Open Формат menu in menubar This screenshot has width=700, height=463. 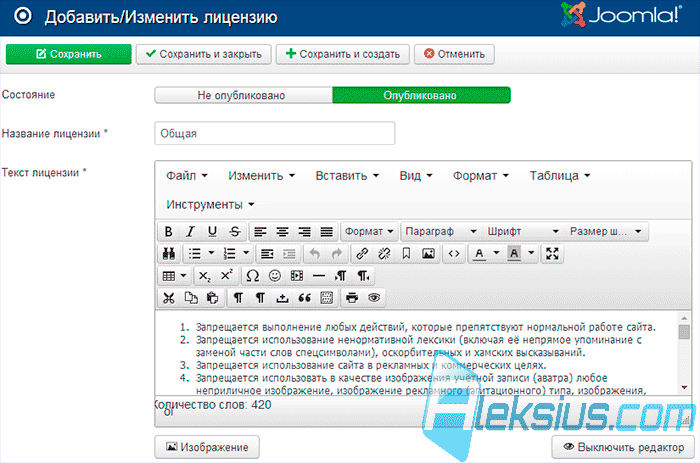coord(481,175)
